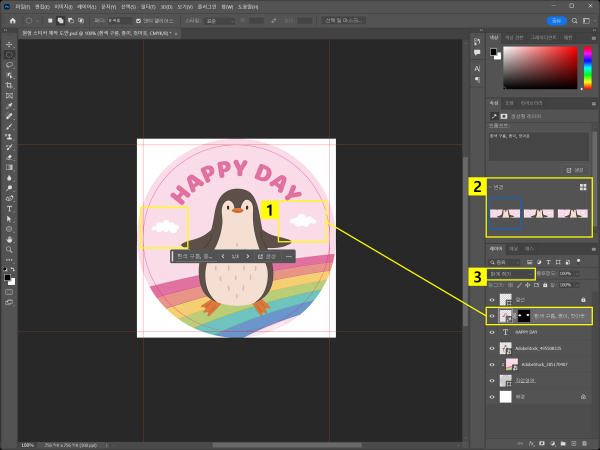Select the Crop tool in toolbar
The image size is (600, 450).
pos(9,86)
